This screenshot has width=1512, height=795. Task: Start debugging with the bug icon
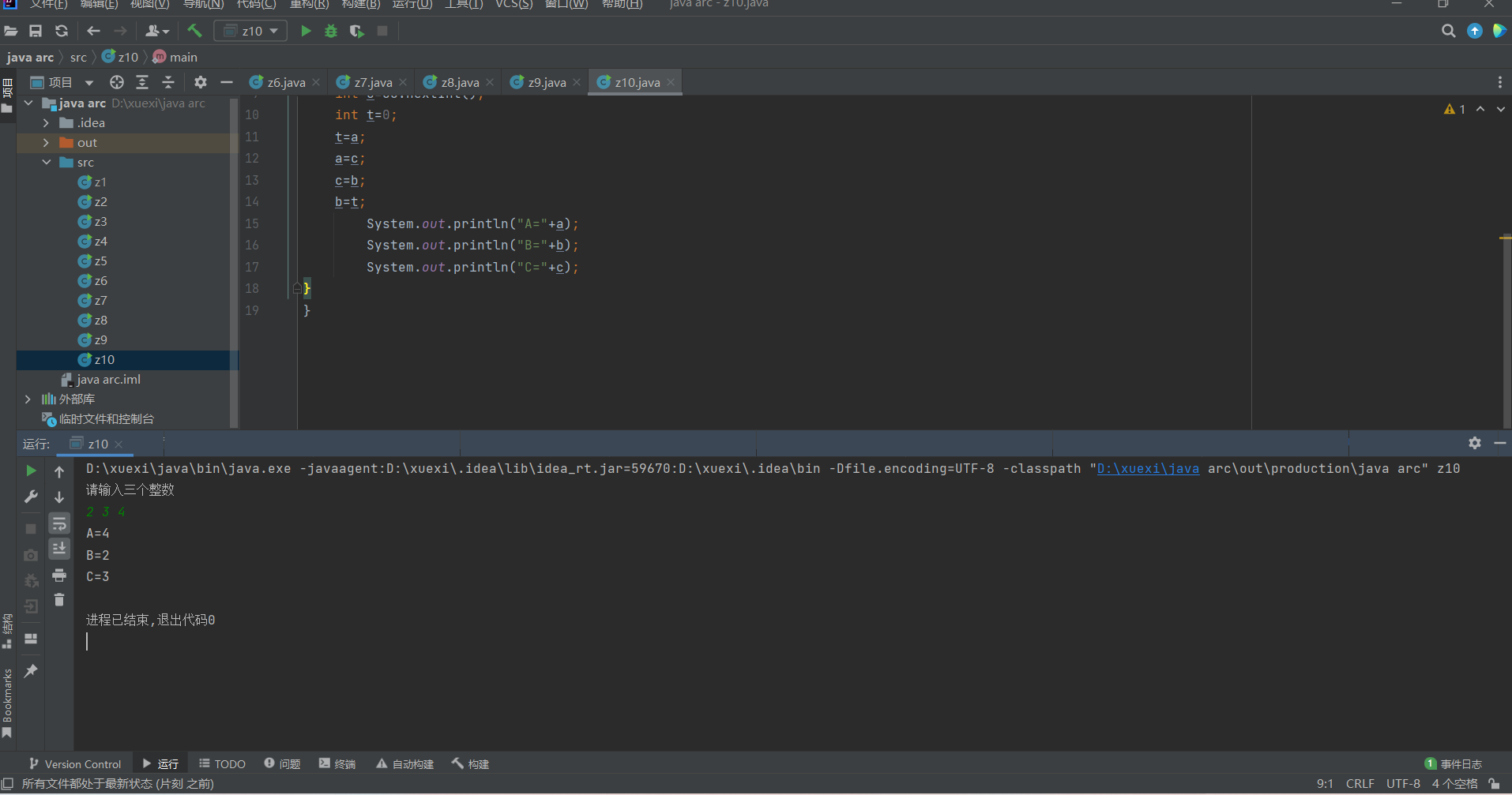point(331,31)
